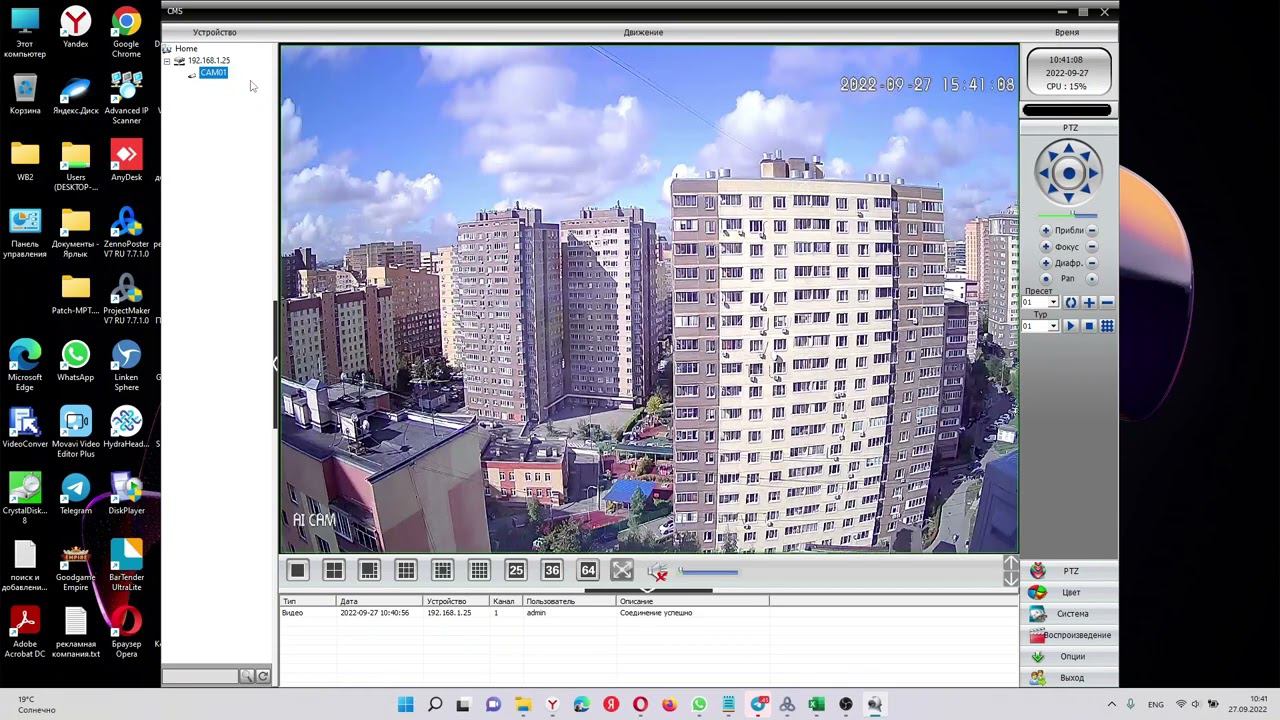Click the Дата column header

pos(380,602)
